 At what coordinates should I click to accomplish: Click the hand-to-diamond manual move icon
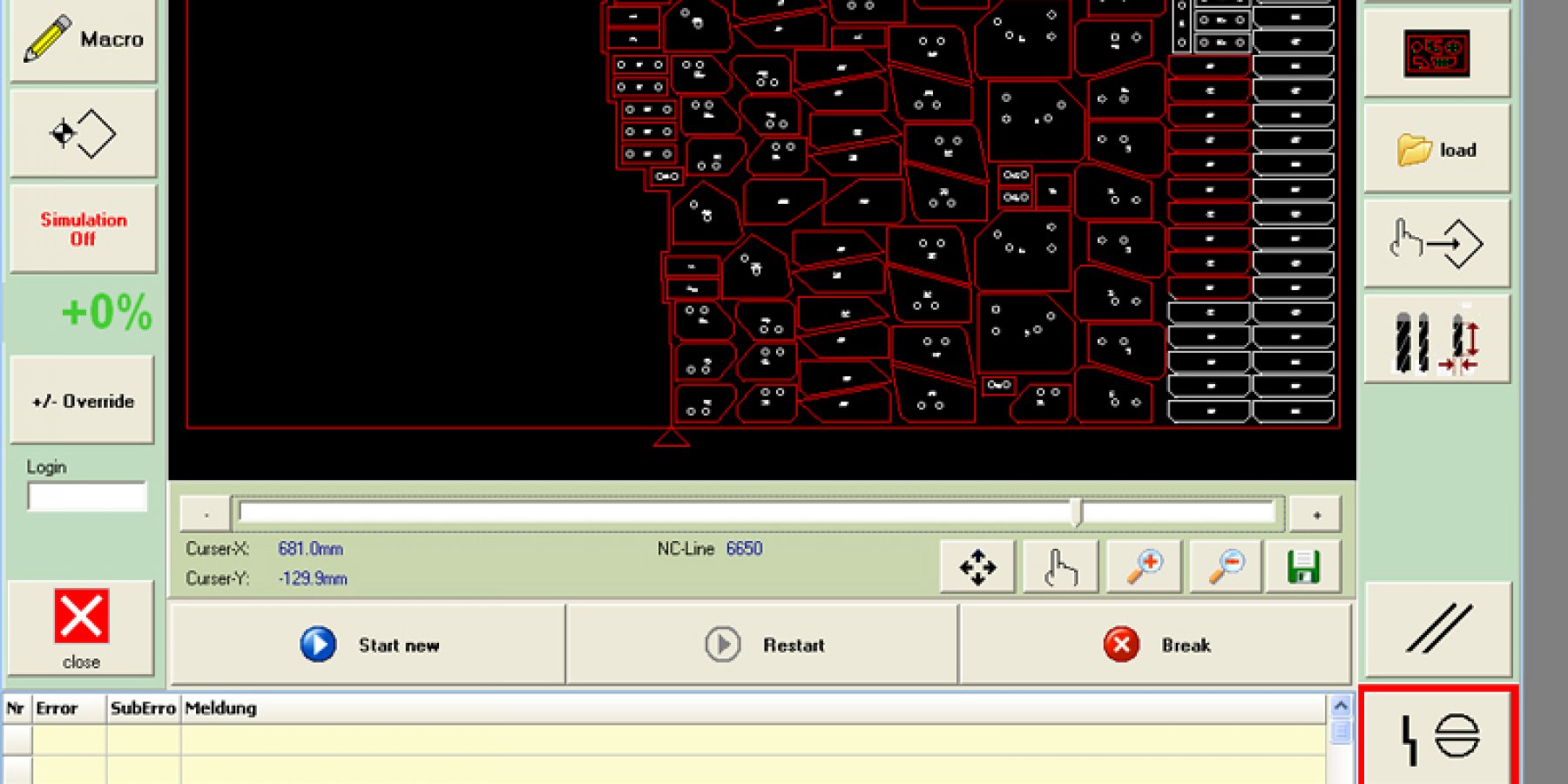(1436, 244)
